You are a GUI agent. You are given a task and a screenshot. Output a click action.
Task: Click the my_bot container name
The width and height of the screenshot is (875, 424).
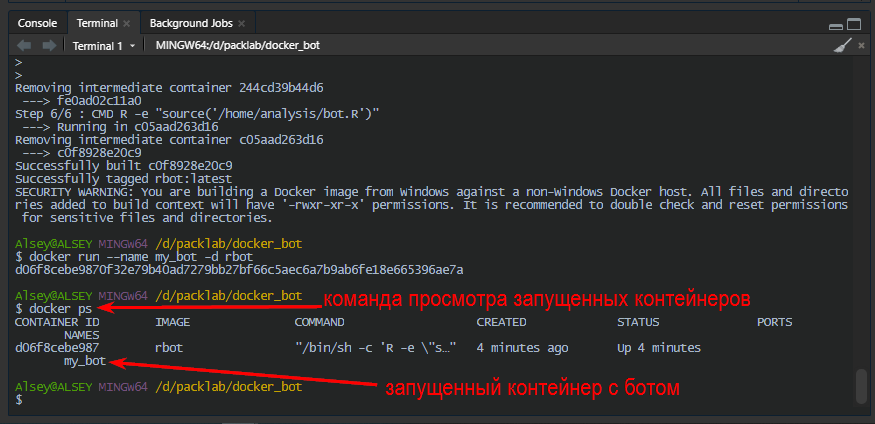(84, 361)
